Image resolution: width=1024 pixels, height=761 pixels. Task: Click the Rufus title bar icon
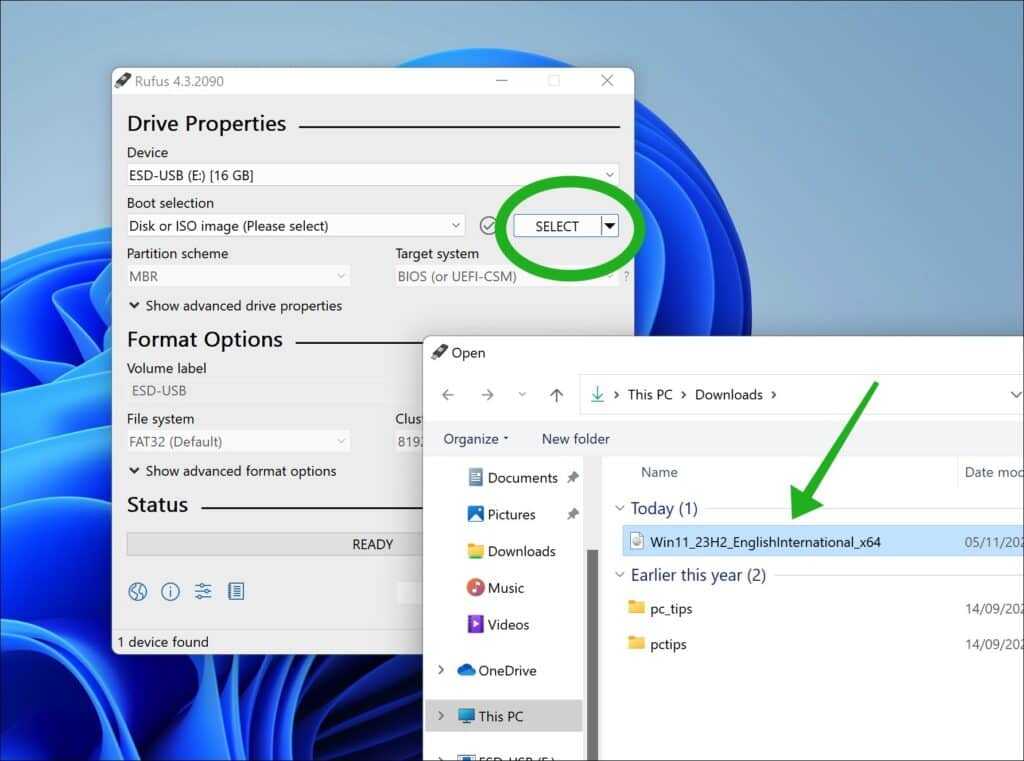point(123,80)
